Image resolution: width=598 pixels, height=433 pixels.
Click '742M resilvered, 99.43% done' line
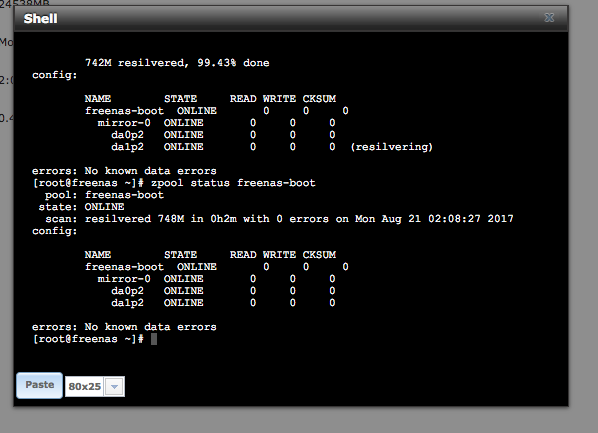coord(177,63)
